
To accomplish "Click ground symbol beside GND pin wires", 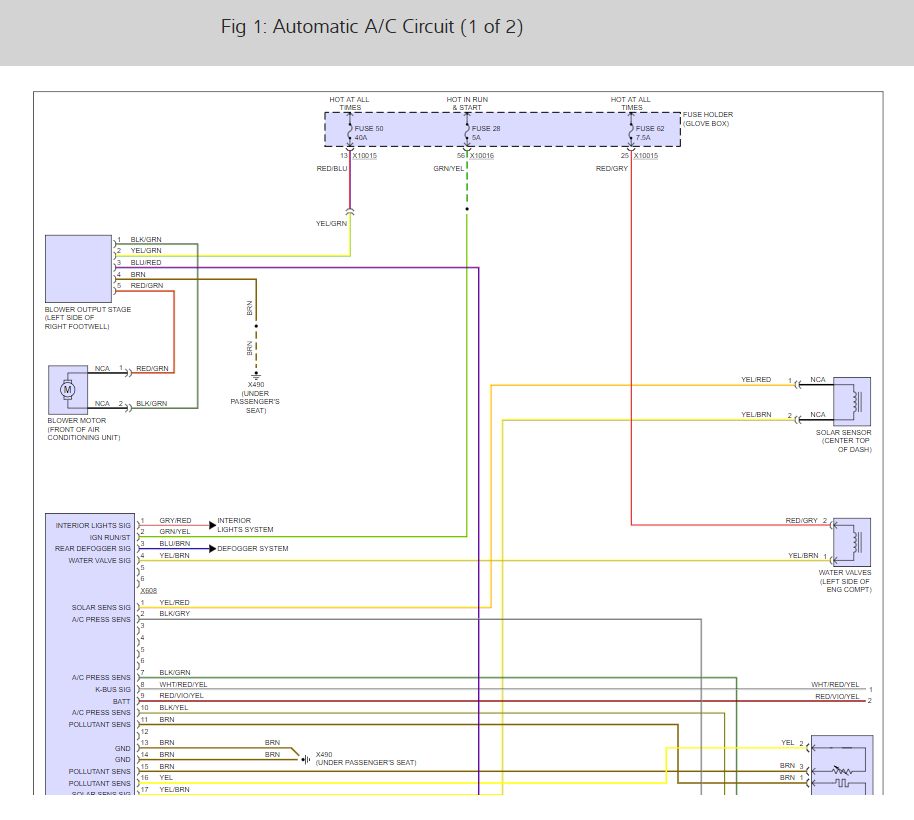I will tap(304, 759).
